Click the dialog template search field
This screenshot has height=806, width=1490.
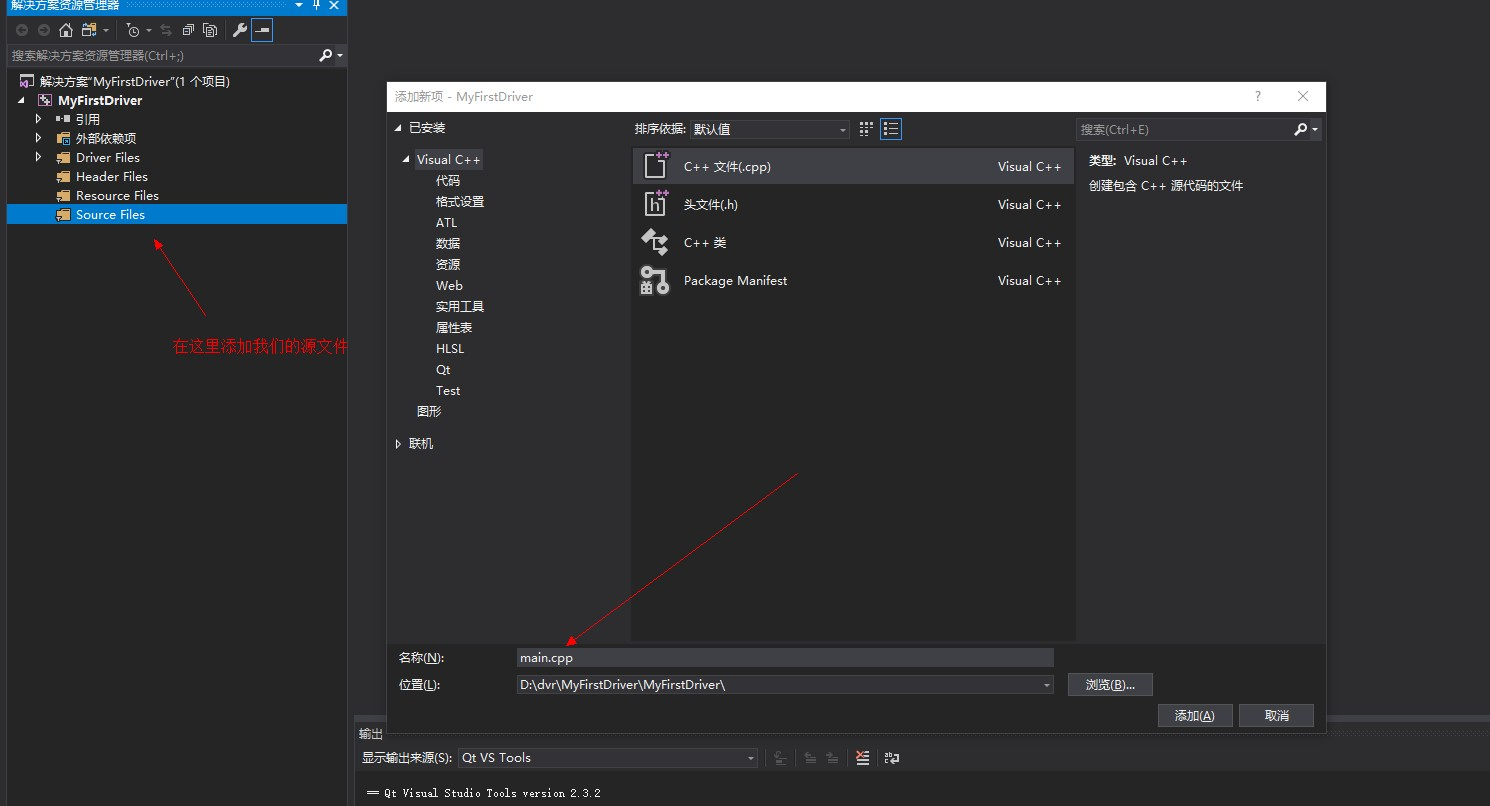click(x=1183, y=129)
